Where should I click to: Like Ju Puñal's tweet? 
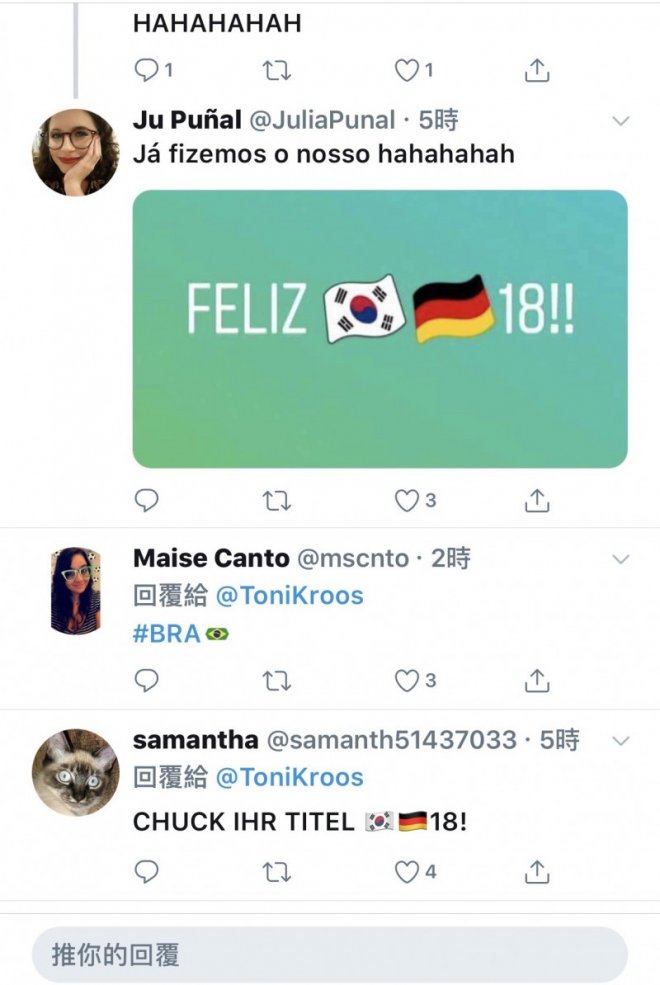tap(407, 501)
